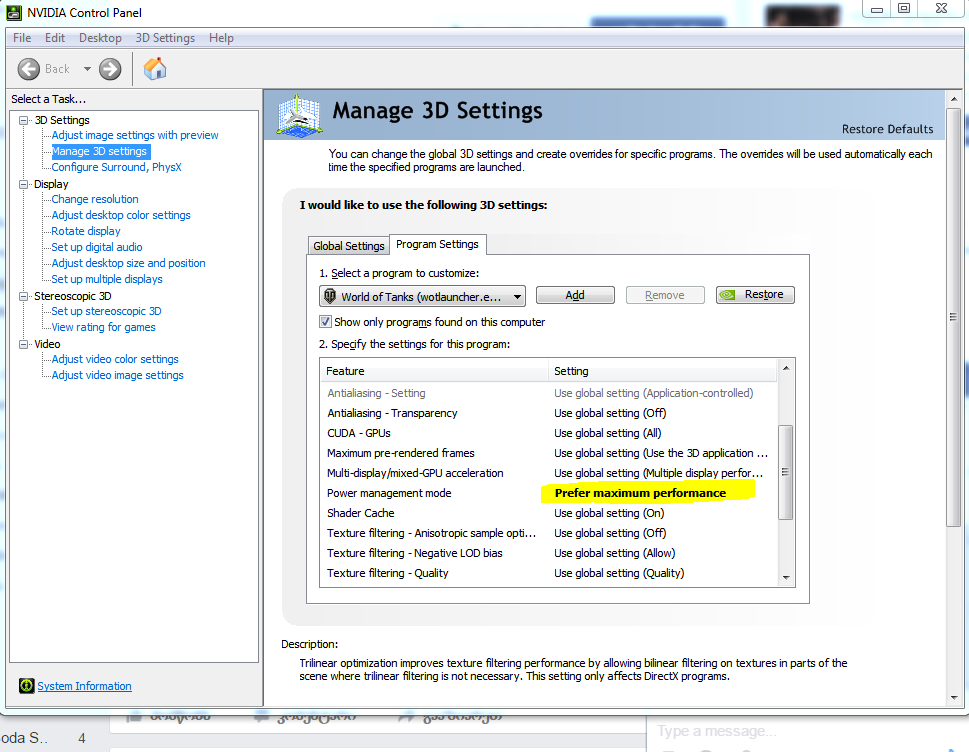This screenshot has width=969, height=752.
Task: Switch to the Global Settings tab
Action: pyautogui.click(x=348, y=246)
